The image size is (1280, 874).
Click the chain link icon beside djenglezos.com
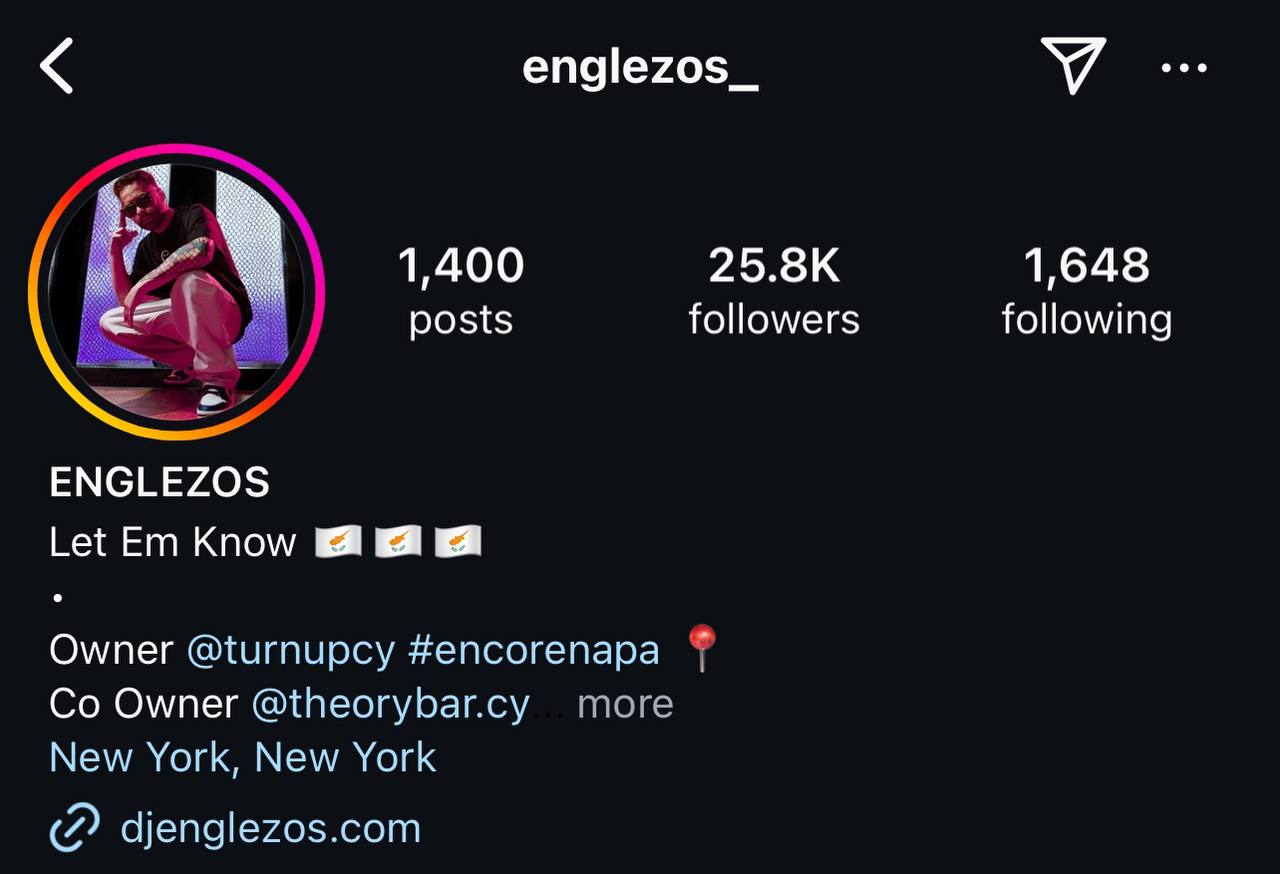coord(74,827)
